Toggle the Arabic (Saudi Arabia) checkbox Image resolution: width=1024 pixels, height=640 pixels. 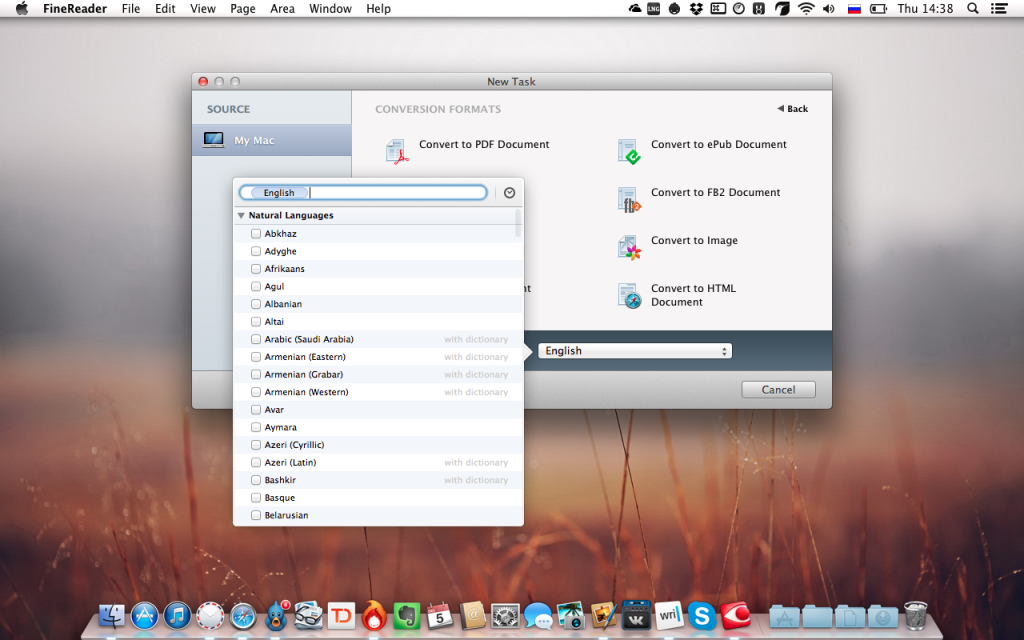pyautogui.click(x=256, y=339)
